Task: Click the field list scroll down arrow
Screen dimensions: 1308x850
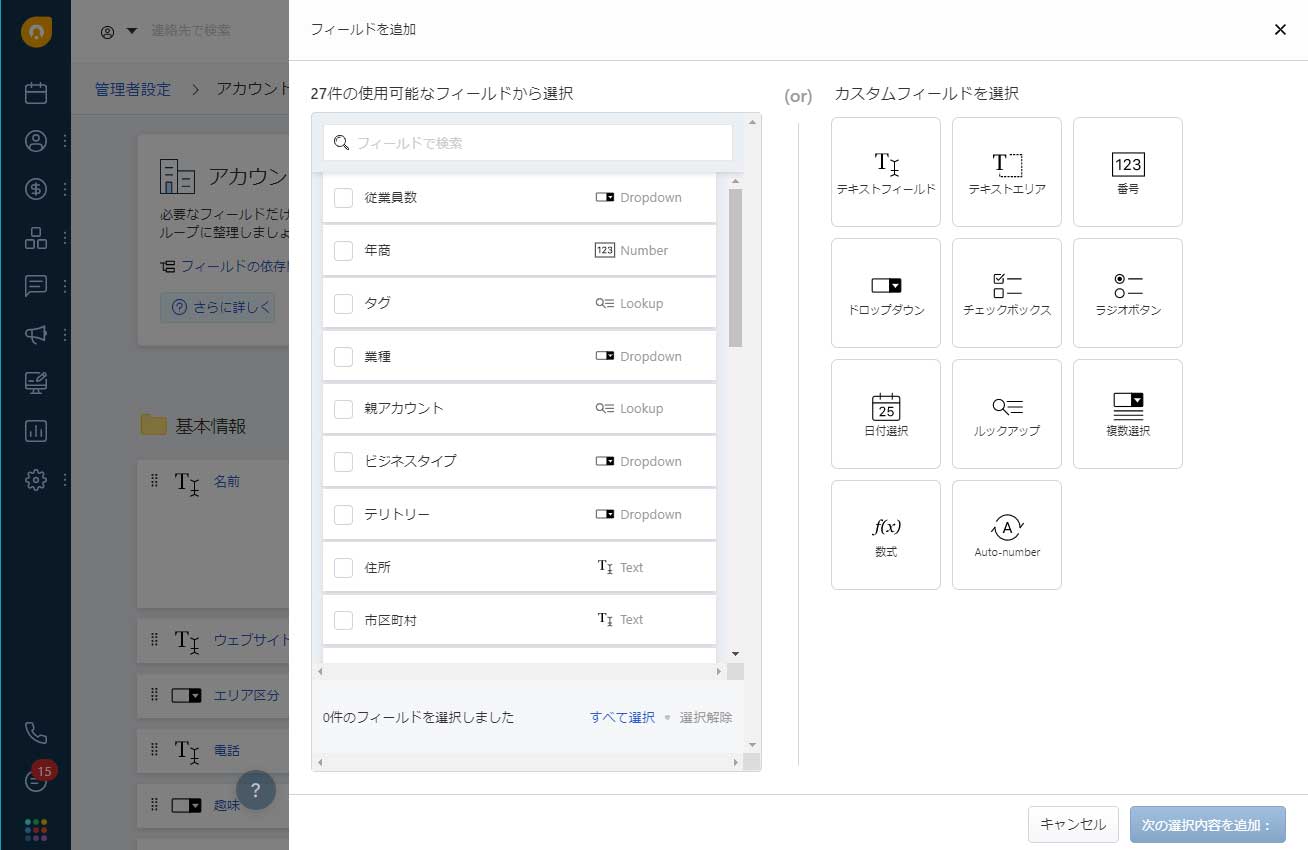Action: tap(736, 654)
